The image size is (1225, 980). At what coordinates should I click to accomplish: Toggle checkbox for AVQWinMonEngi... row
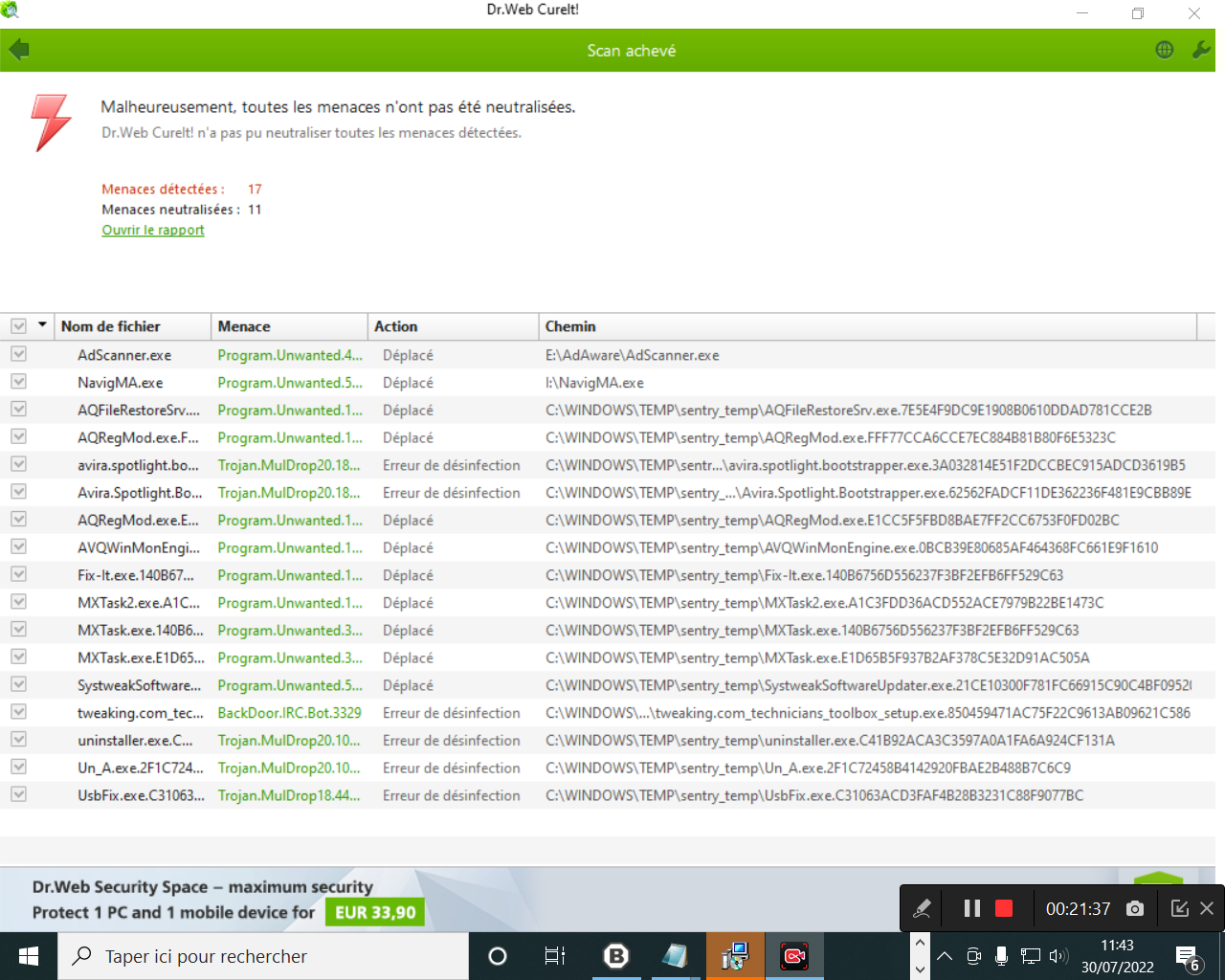tap(18, 547)
